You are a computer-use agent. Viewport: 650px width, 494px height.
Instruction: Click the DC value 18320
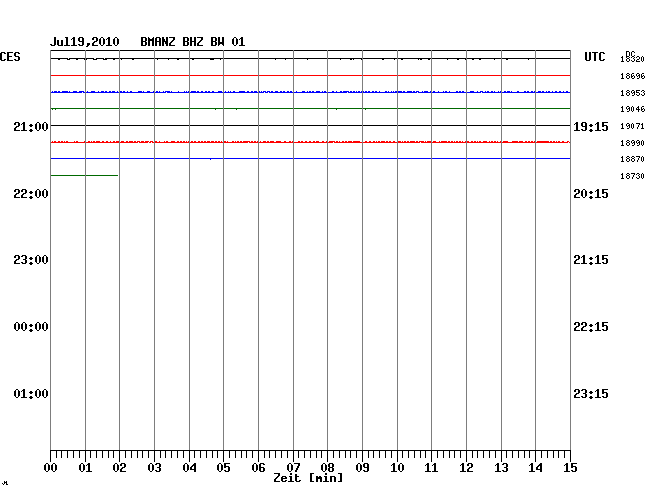point(633,59)
